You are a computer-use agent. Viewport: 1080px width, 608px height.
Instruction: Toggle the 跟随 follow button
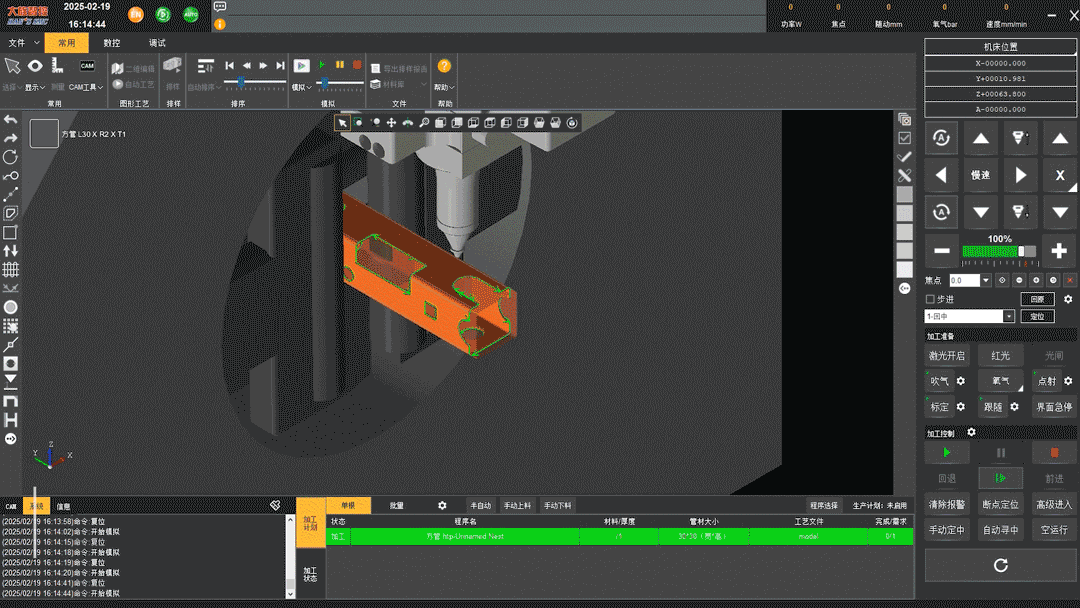(993, 407)
